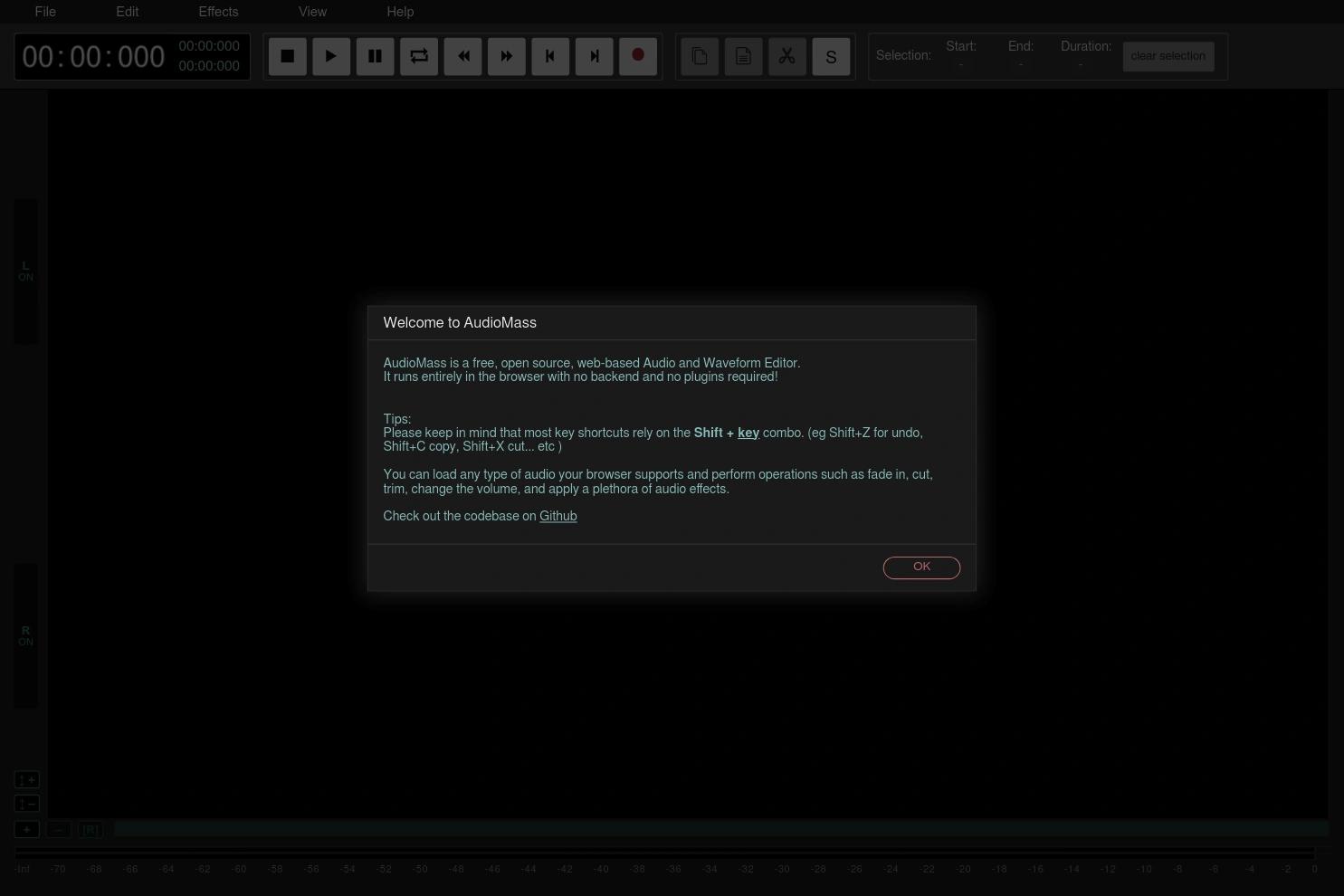
Task: Click the horizontal scroll track beside [R]
Action: [x=721, y=828]
